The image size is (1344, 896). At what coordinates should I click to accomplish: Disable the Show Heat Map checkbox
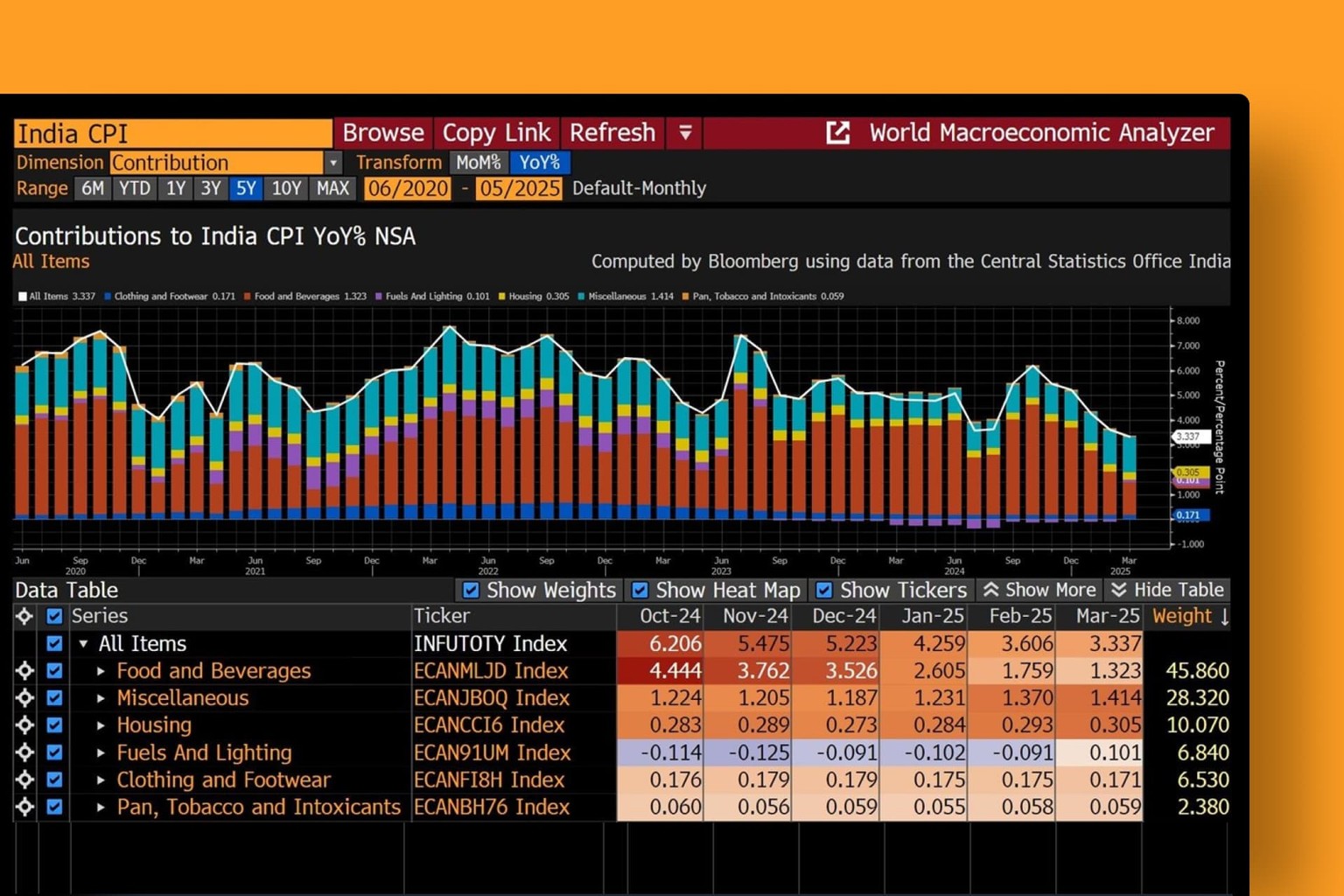pyautogui.click(x=640, y=590)
